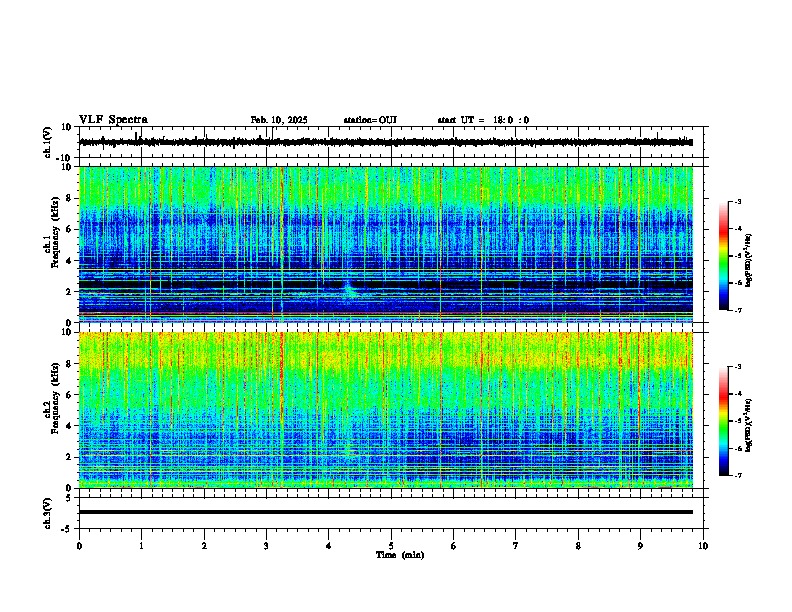Click the ch.1 spectrogram "8" kHz tick label
Image resolution: width=792 pixels, height=612 pixels.
click(x=70, y=198)
